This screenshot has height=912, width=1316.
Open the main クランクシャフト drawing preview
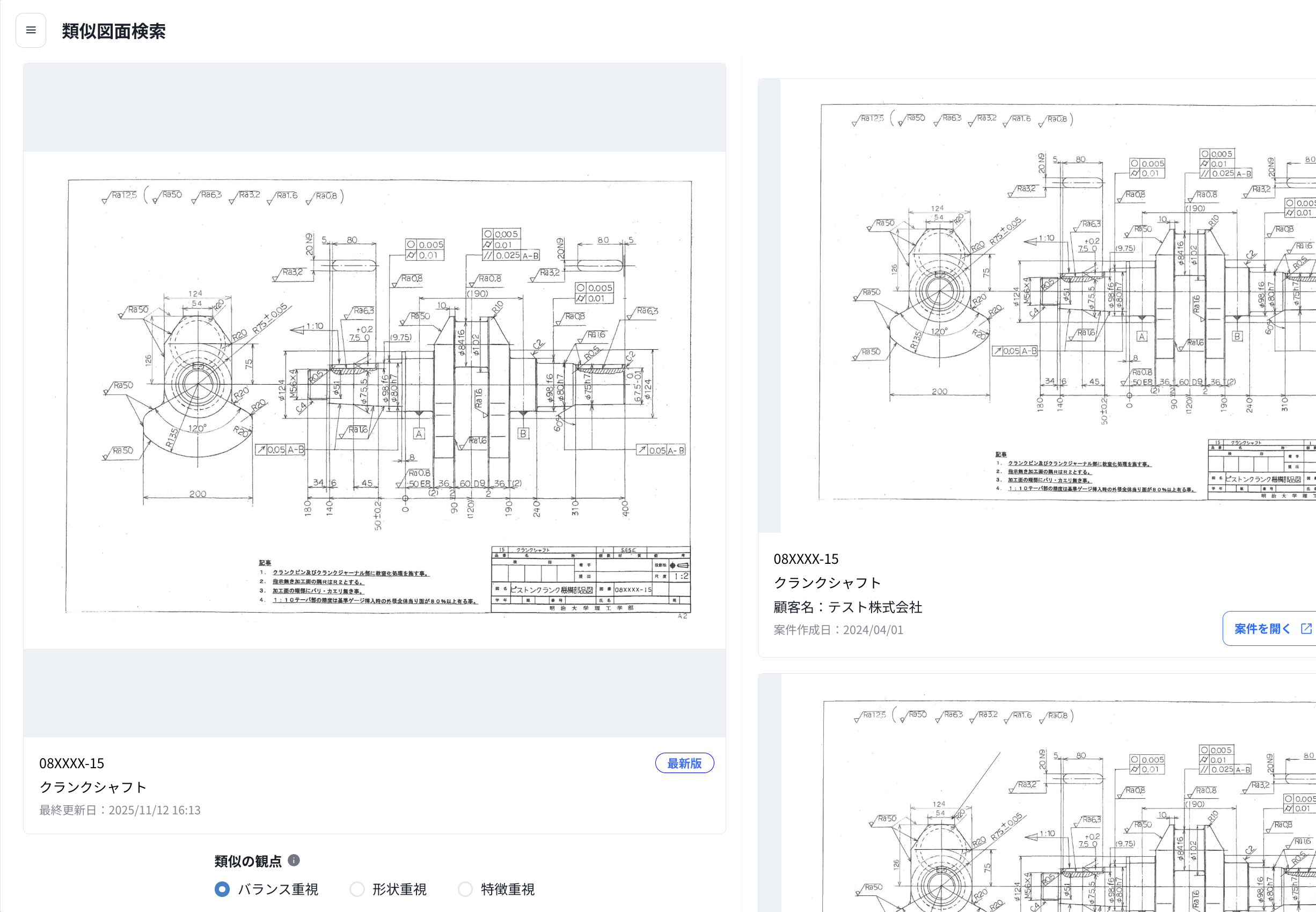375,394
